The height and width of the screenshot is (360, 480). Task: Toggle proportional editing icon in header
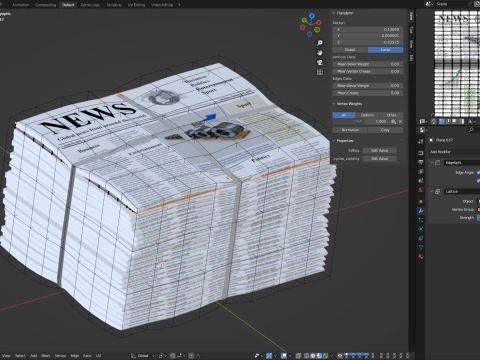(x=191, y=356)
